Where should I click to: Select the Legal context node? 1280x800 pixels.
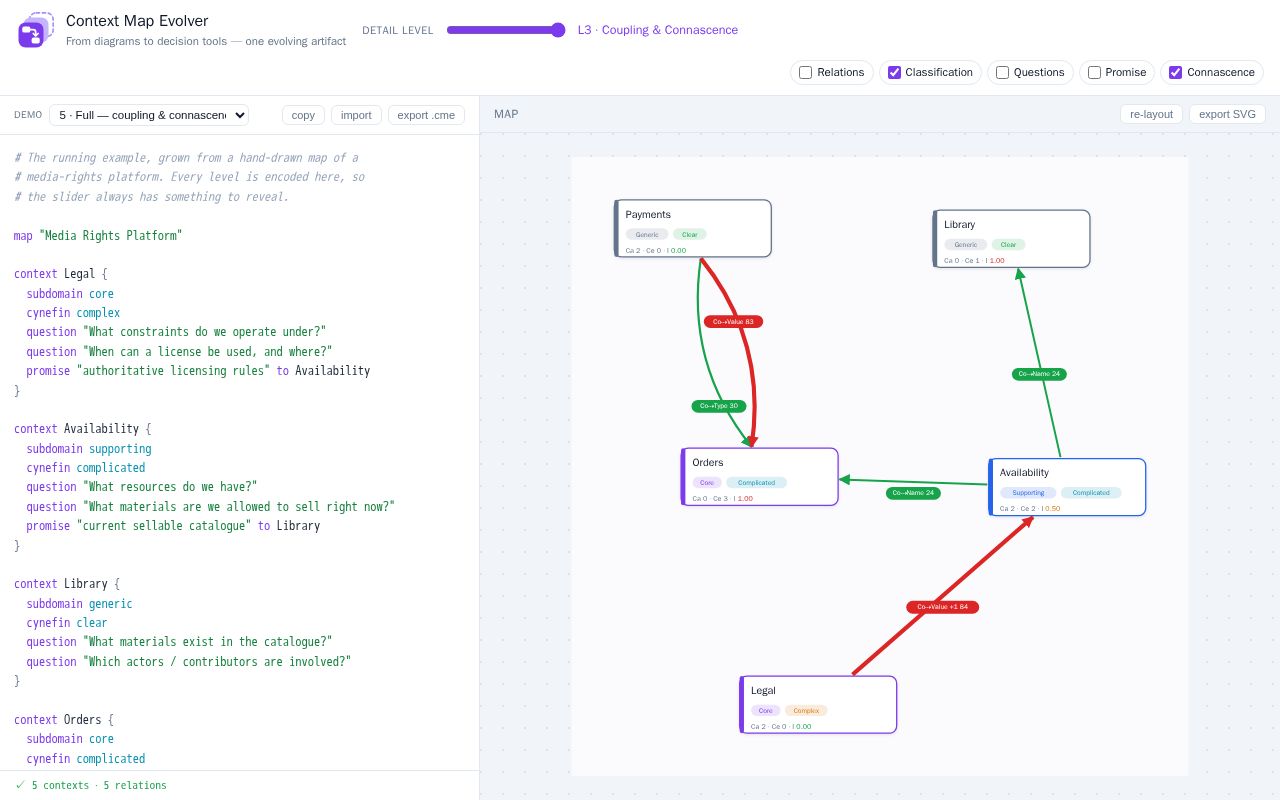click(x=818, y=705)
